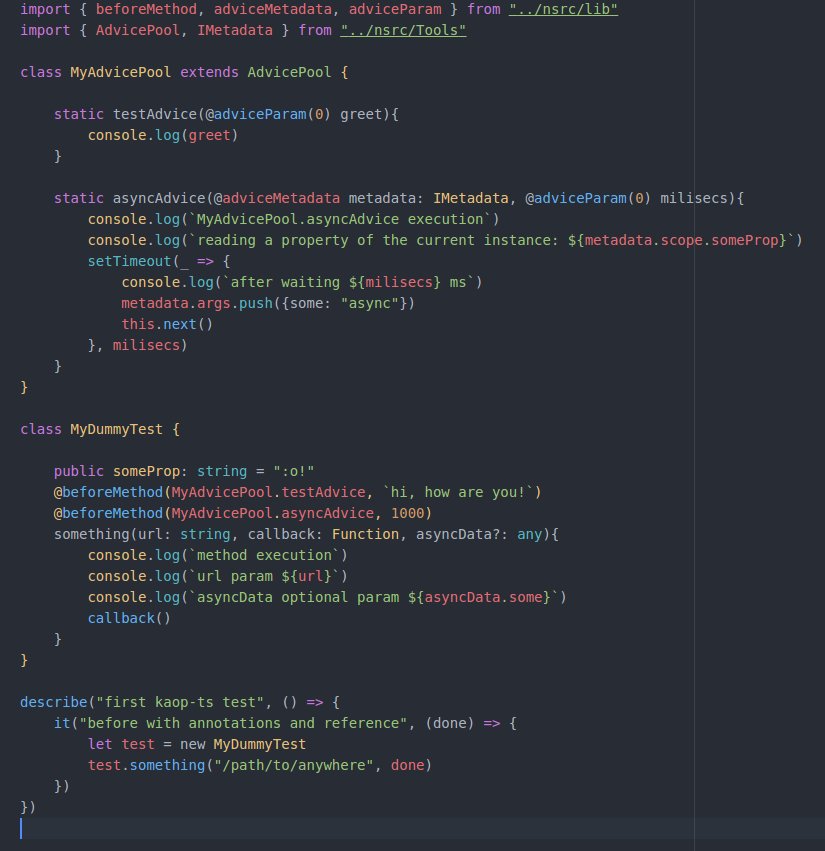The width and height of the screenshot is (825, 851).
Task: Click the "../nsrc/lib" import path
Action: pyautogui.click(x=563, y=9)
